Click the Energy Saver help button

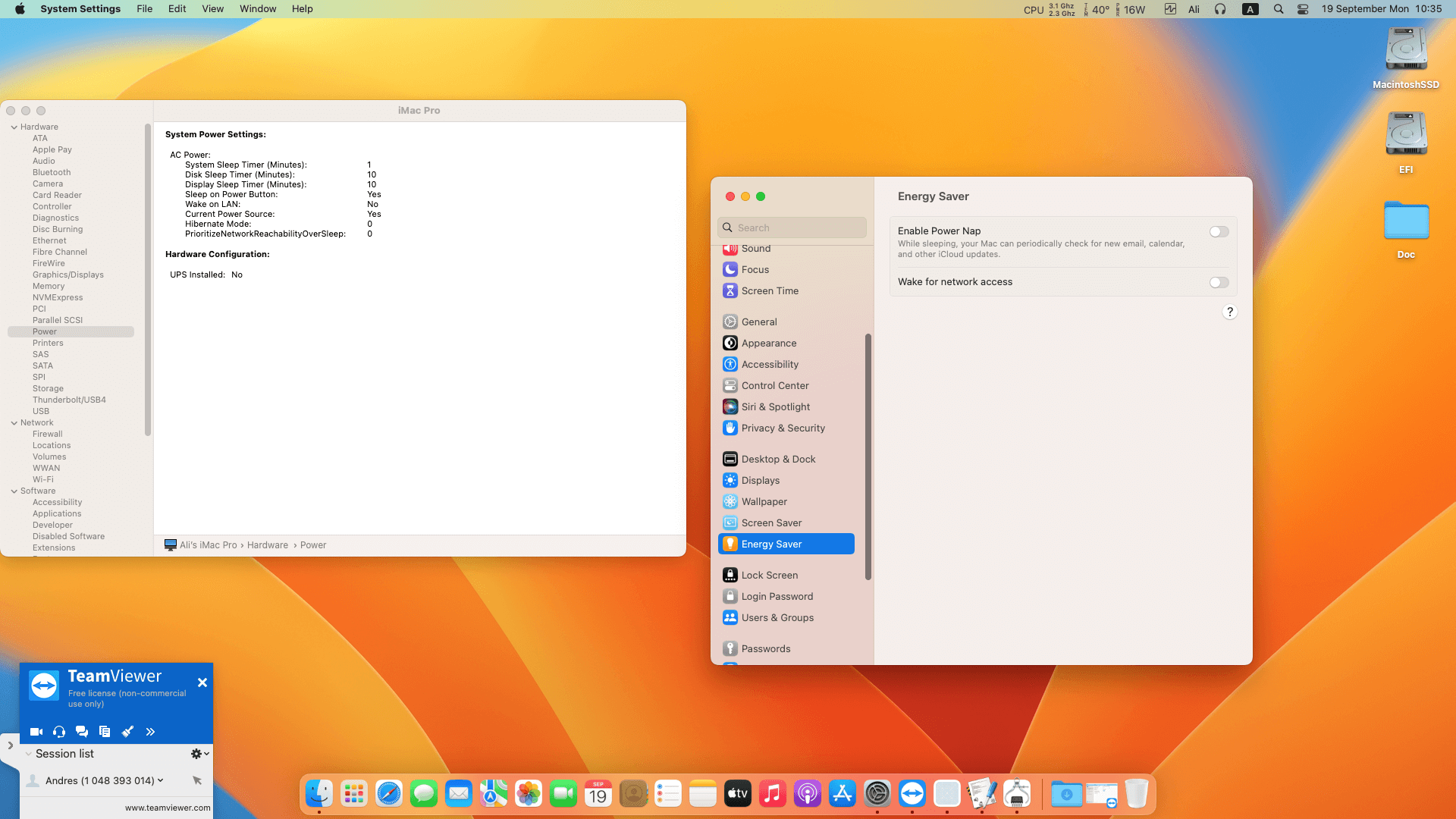(1229, 312)
